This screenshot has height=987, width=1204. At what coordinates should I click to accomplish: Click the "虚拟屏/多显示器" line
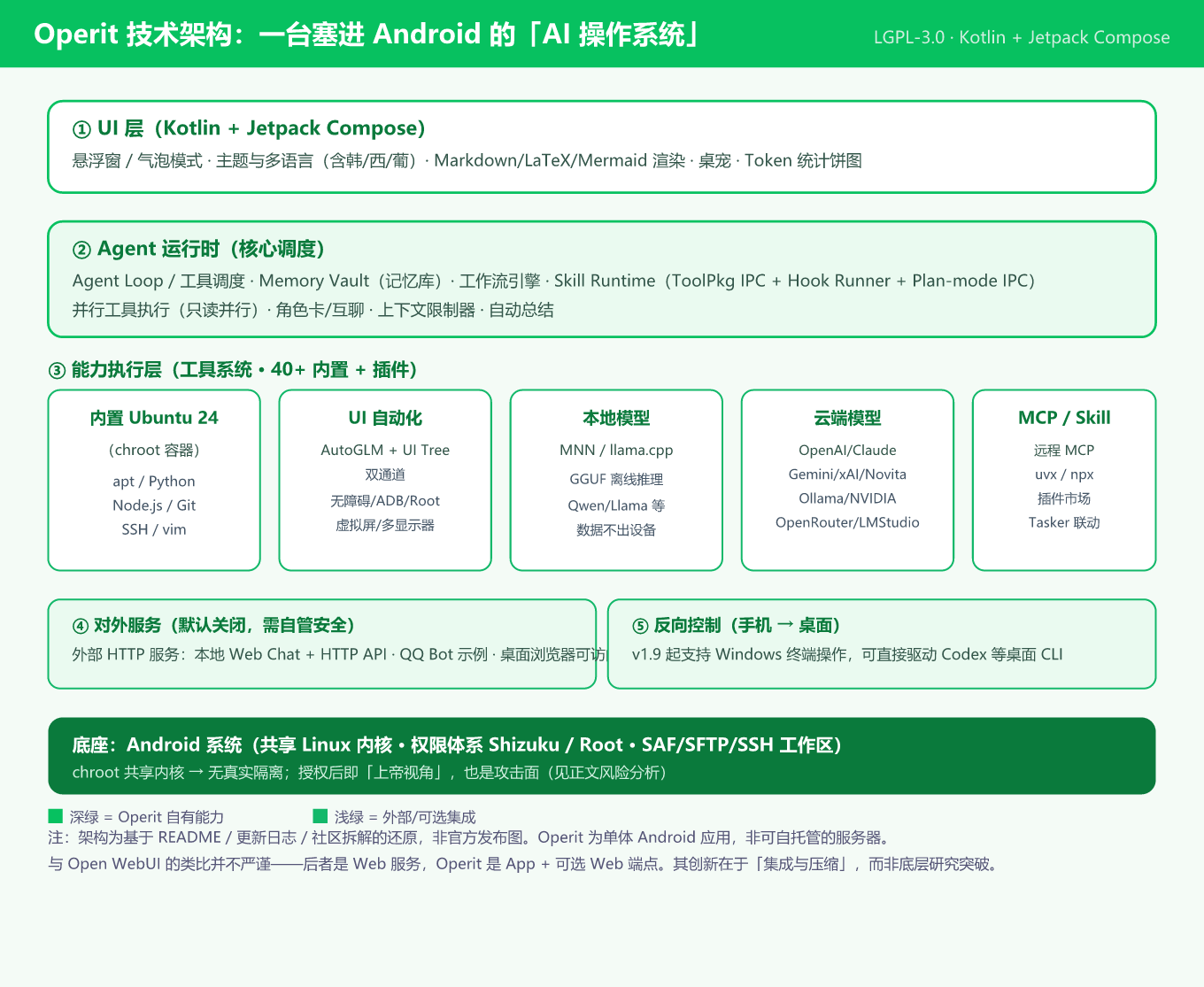pos(385,525)
